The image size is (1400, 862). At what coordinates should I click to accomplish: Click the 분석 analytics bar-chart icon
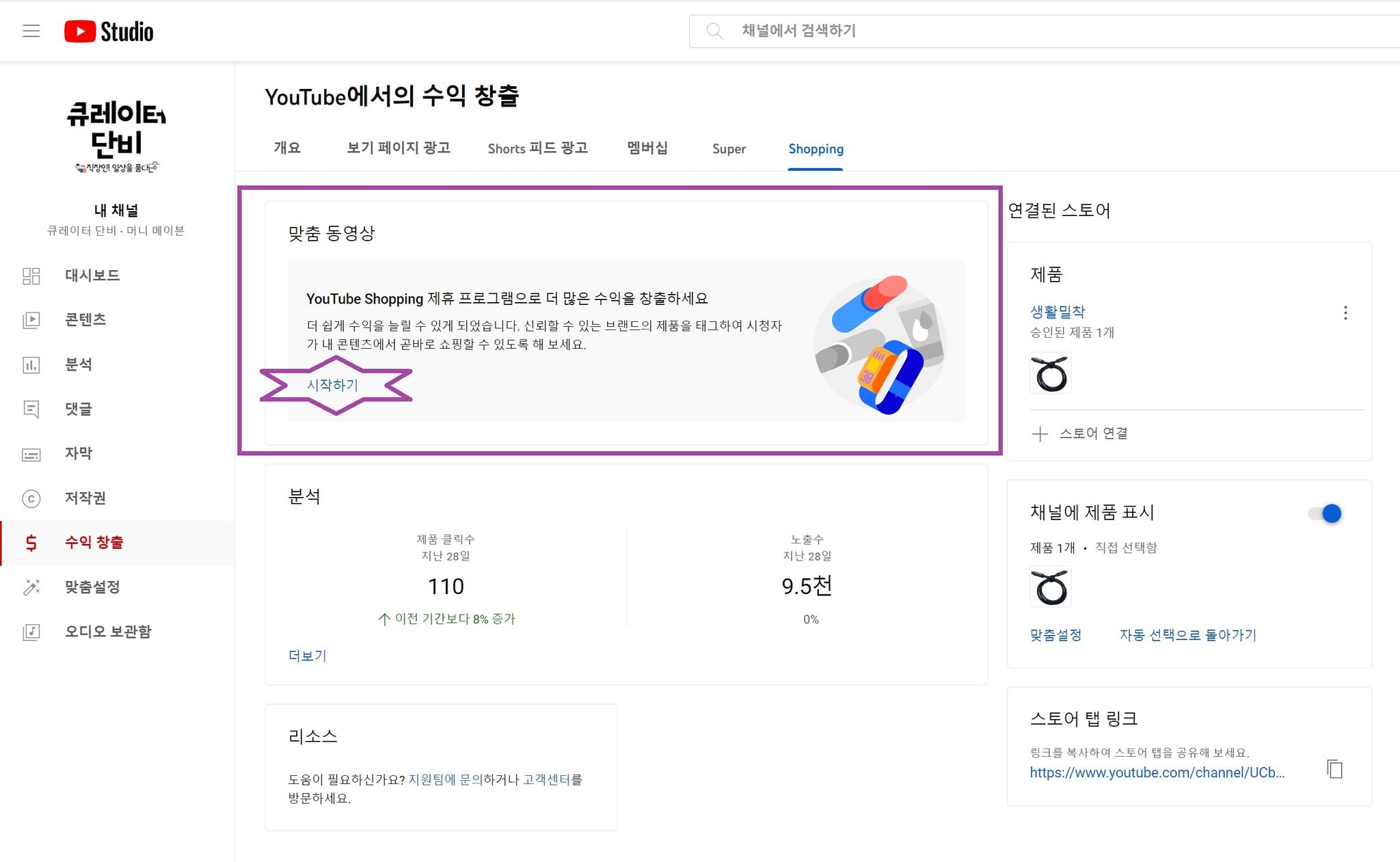(x=31, y=365)
